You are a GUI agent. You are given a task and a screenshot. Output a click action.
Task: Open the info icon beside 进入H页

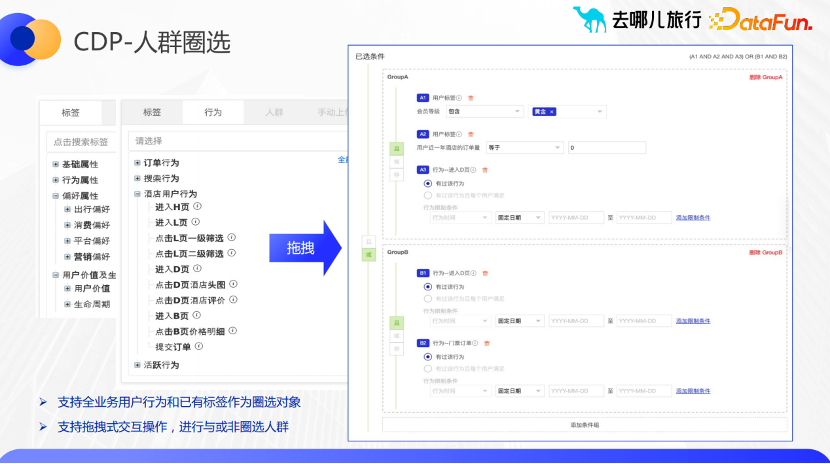tap(197, 206)
